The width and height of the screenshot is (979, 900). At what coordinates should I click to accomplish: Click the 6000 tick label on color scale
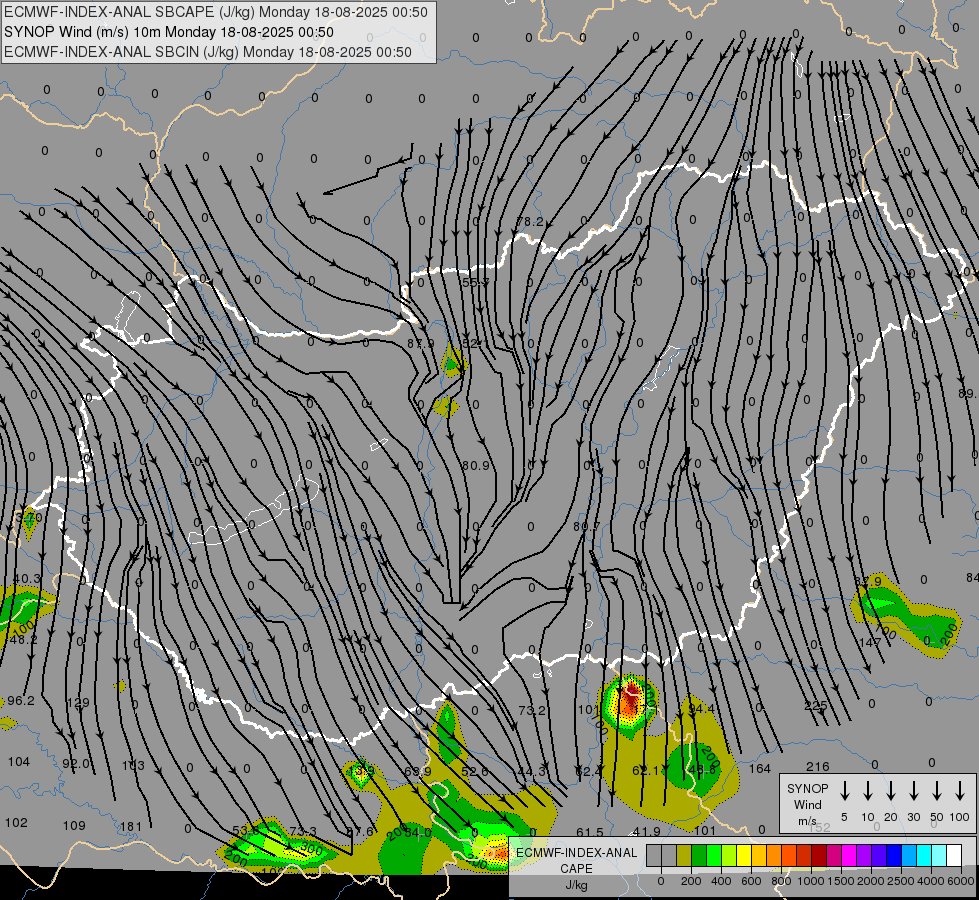click(x=961, y=881)
